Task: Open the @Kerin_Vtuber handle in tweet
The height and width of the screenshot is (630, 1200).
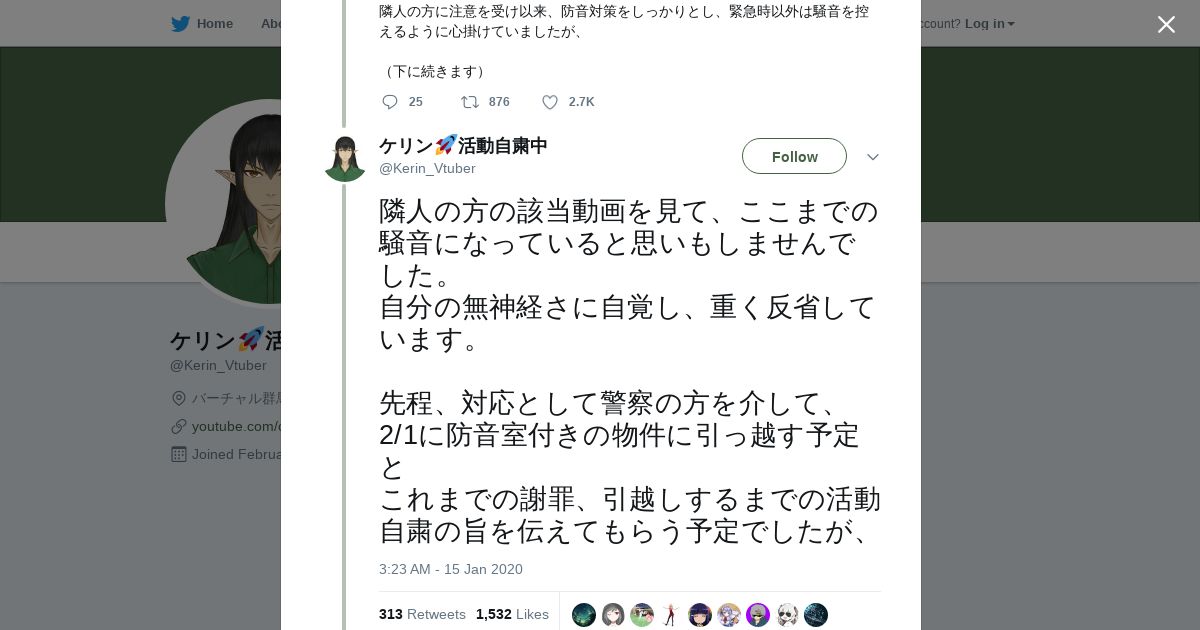Action: (427, 169)
